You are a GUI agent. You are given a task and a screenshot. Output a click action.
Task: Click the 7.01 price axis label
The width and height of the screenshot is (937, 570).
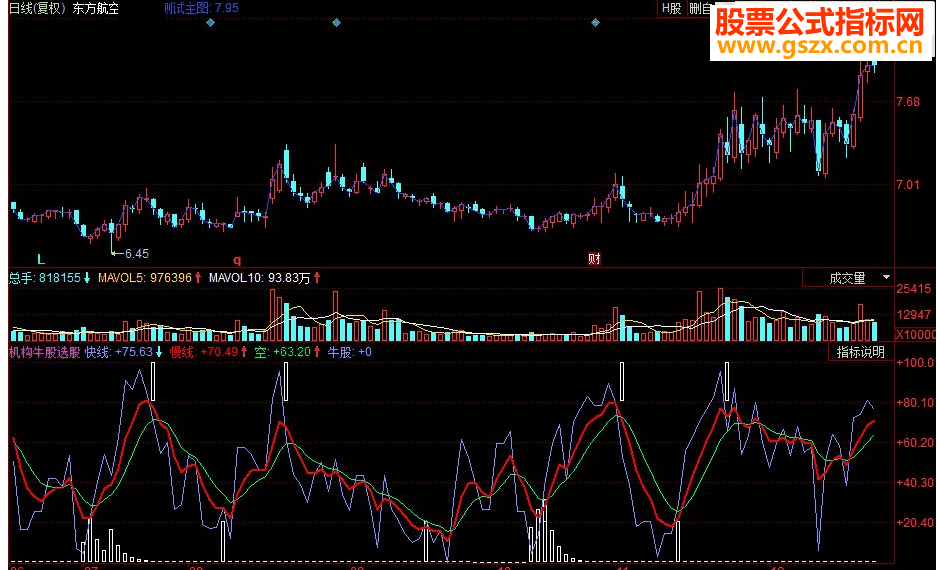pyautogui.click(x=908, y=185)
